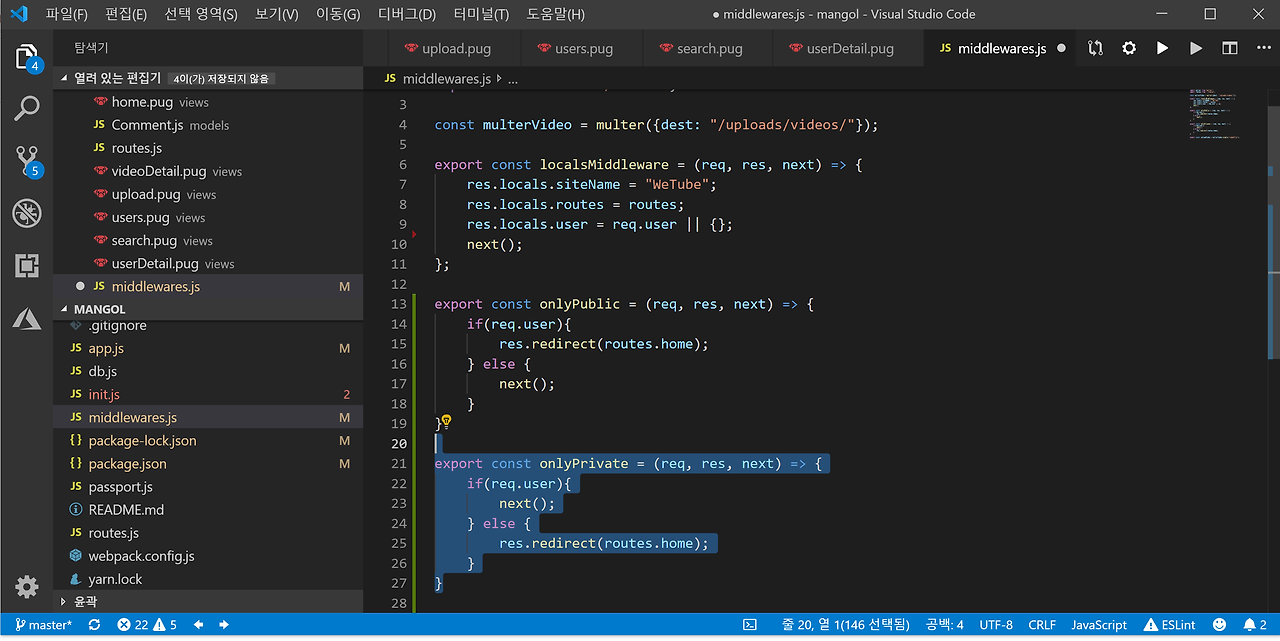Expand the 윤곽 outline section
The image size is (1280, 641).
click(208, 602)
